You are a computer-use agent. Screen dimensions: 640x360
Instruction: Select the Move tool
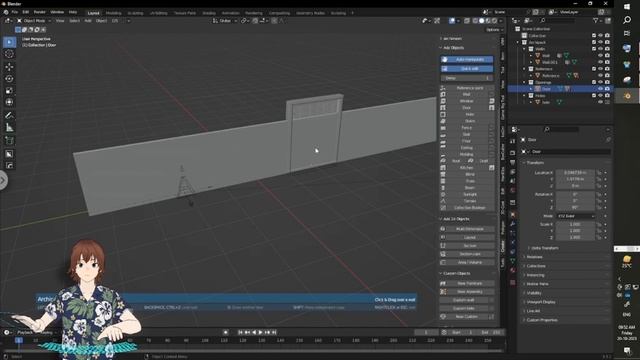[9, 67]
